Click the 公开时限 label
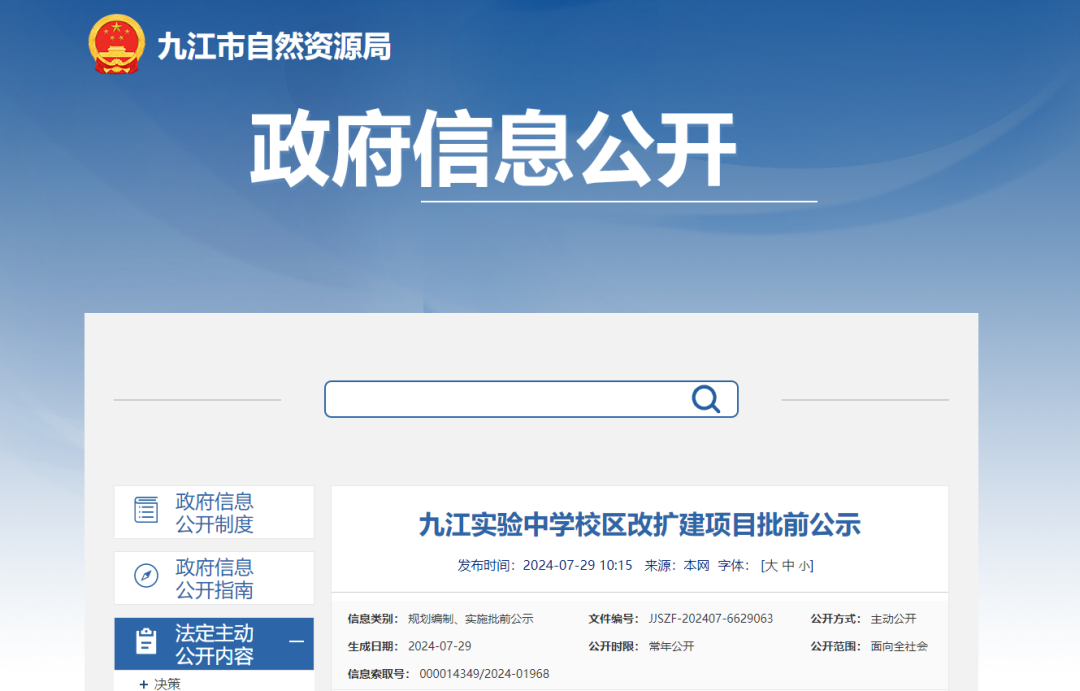Viewport: 1080px width, 691px height. tap(613, 646)
